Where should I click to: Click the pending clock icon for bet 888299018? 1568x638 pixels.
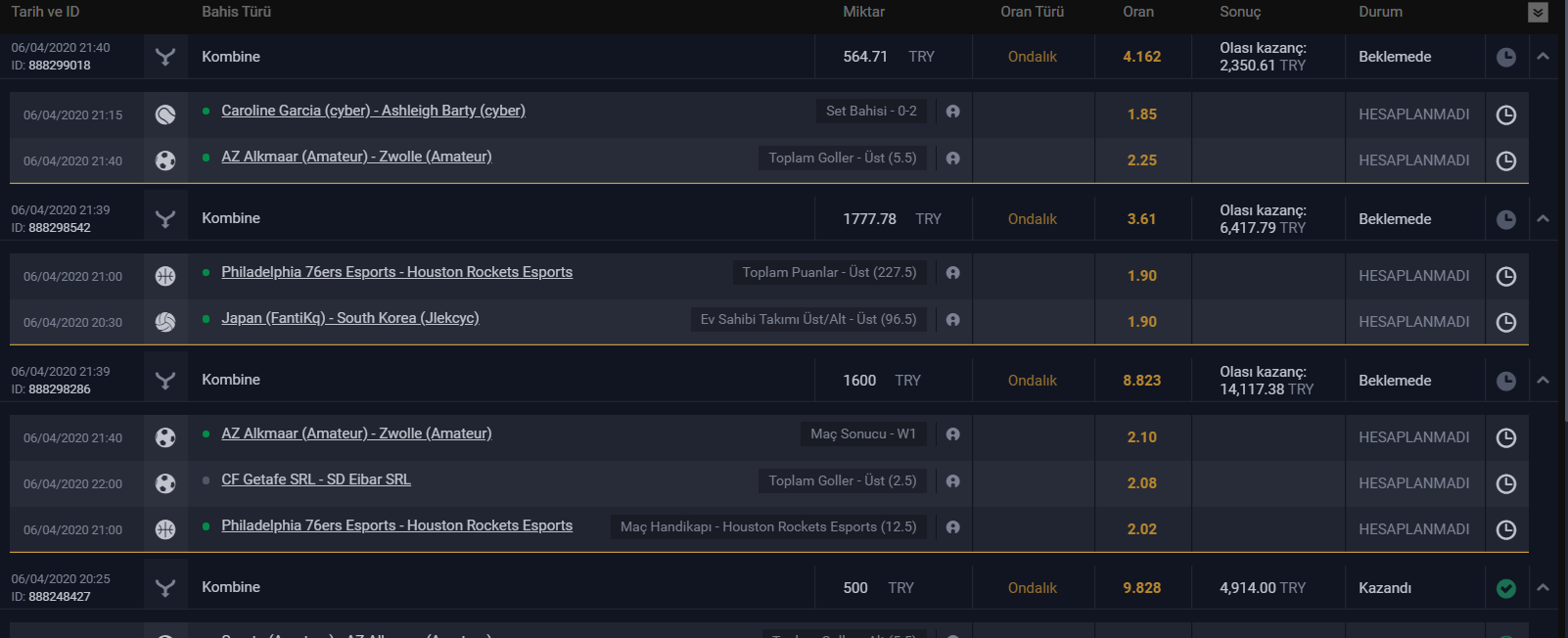[x=1506, y=57]
